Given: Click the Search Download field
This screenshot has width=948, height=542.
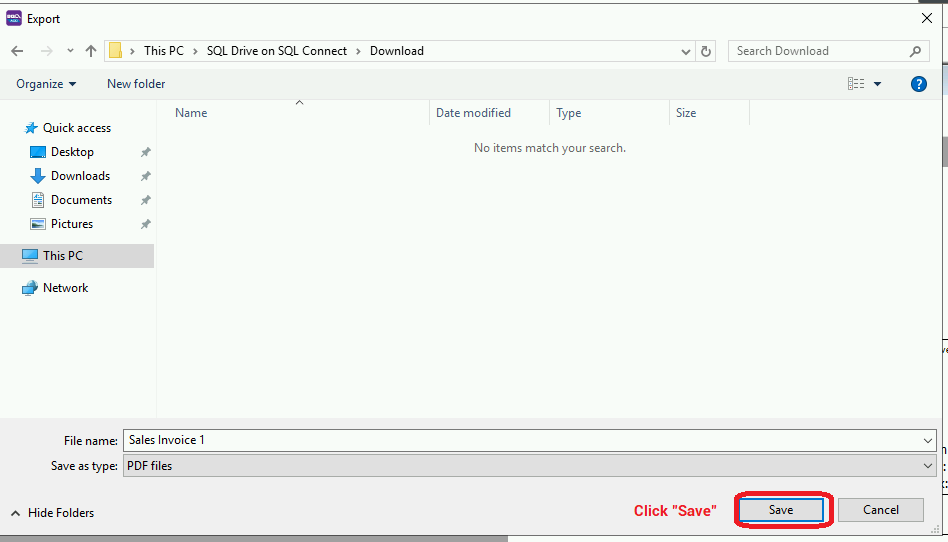Looking at the screenshot, I should [x=819, y=51].
